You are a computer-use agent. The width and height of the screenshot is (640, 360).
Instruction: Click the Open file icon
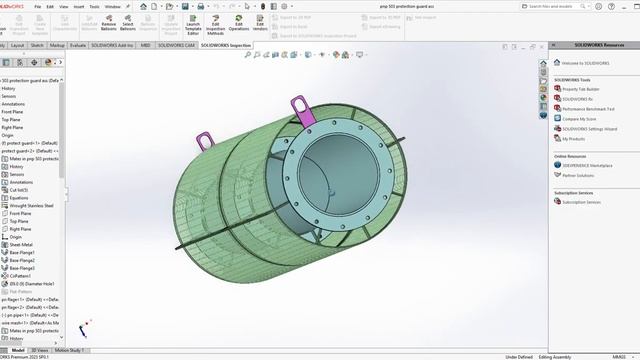point(169,7)
